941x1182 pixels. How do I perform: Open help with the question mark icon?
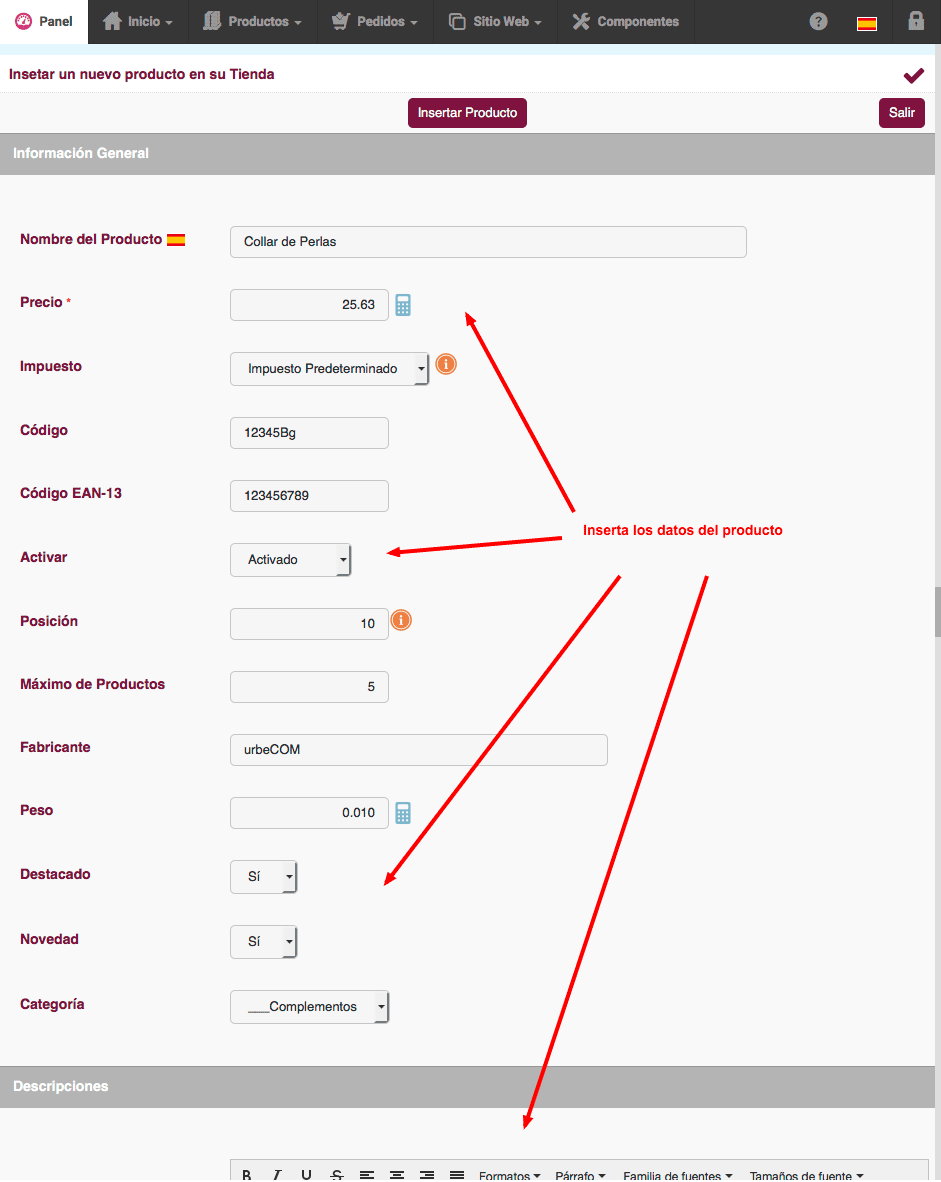click(x=818, y=21)
